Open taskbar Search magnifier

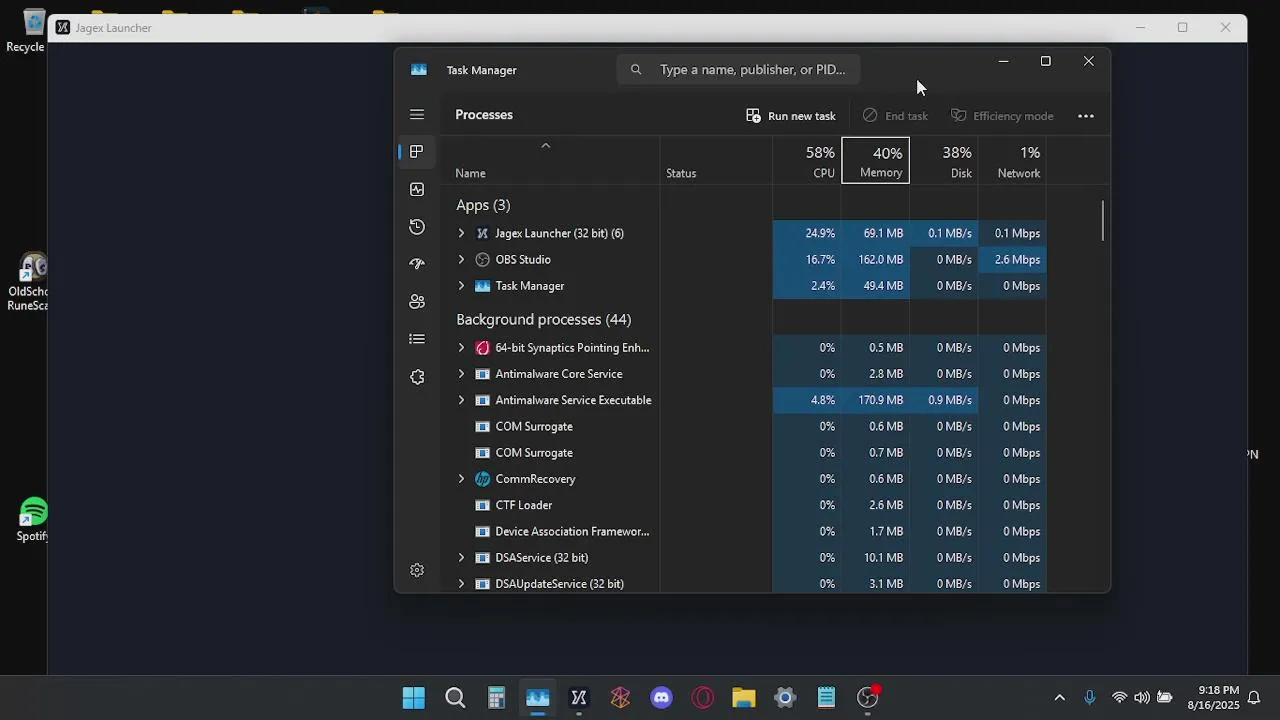click(455, 698)
